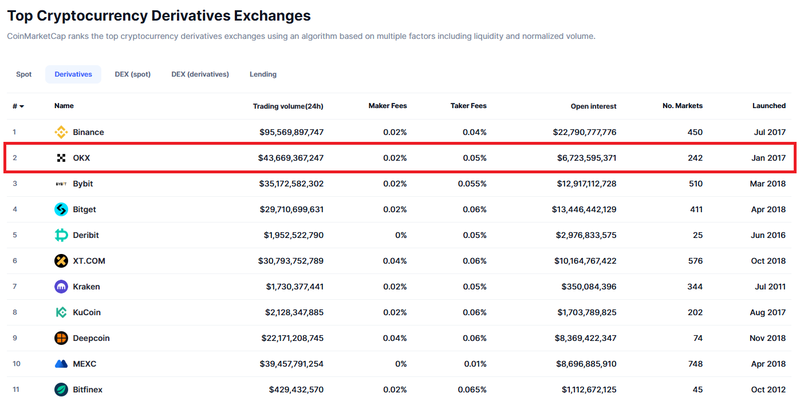This screenshot has height=401, width=800.
Task: Click MEXC taker fee 0.01%
Action: pyautogui.click(x=475, y=364)
